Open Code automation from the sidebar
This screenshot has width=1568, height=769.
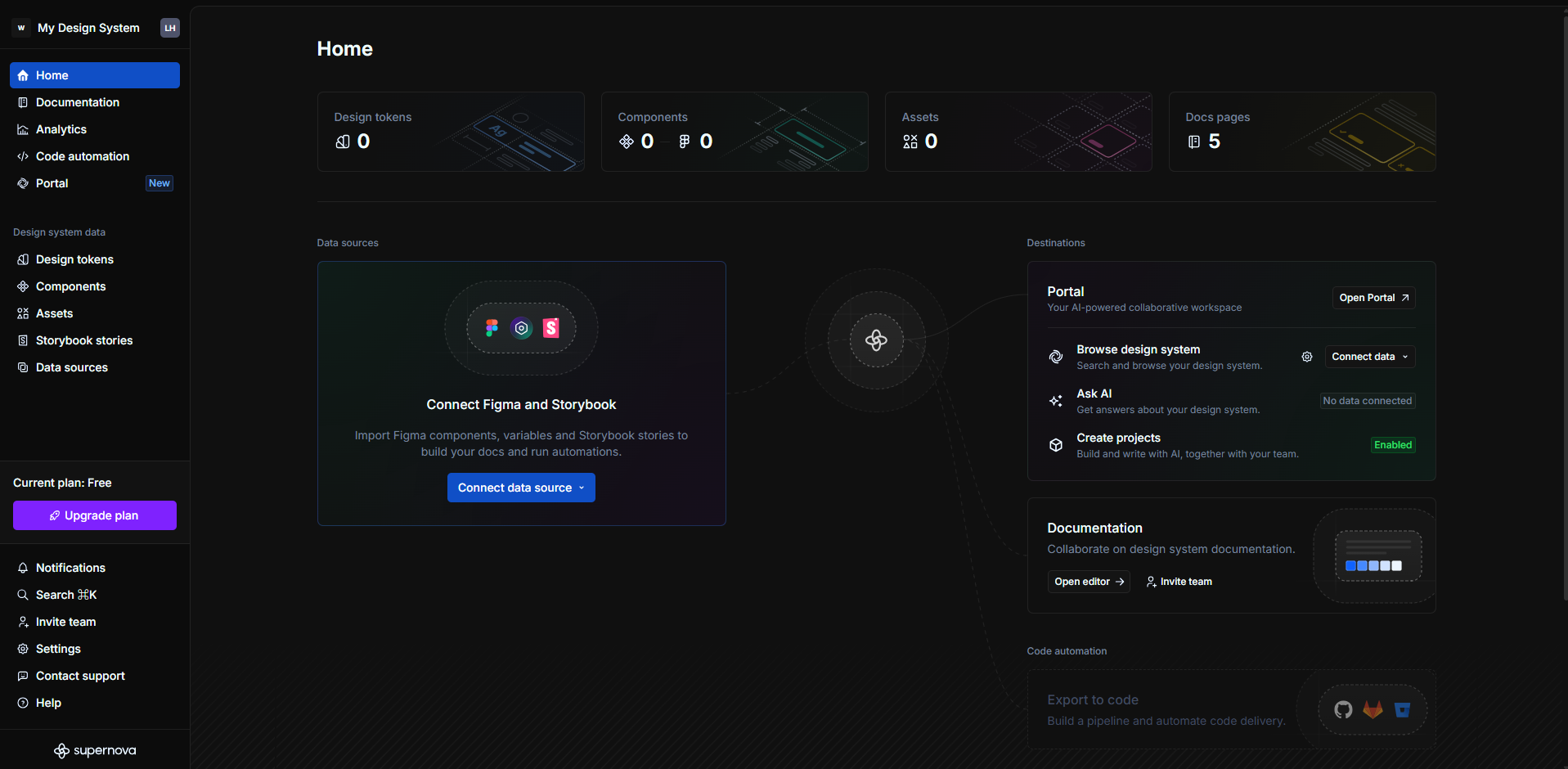pos(83,156)
